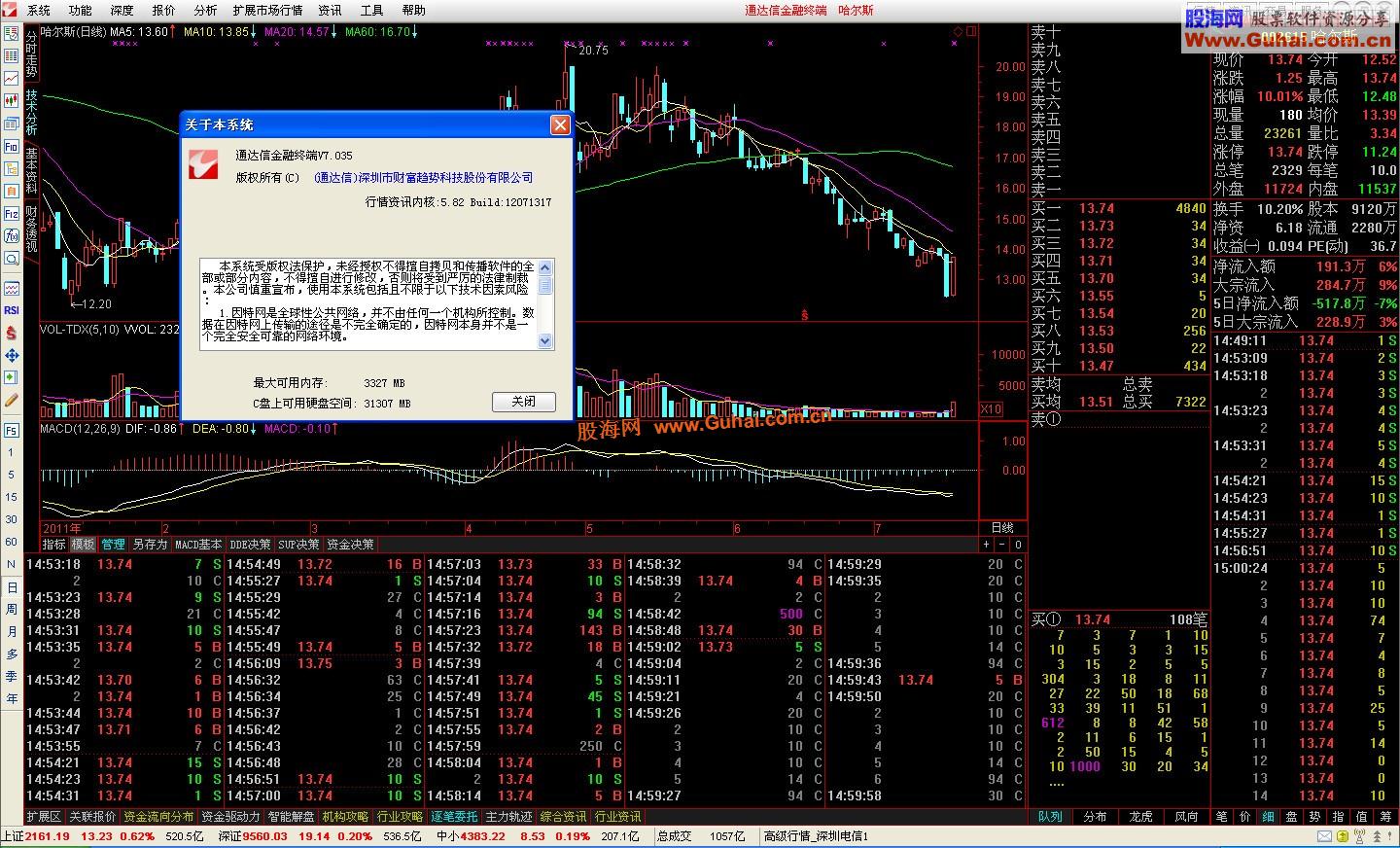Screen dimensions: 1400x848
Task: Switch to 财务透视 vertical tab
Action: pyautogui.click(x=31, y=229)
